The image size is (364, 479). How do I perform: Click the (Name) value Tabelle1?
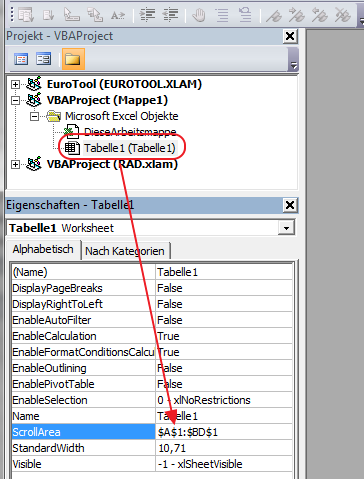coord(177,272)
